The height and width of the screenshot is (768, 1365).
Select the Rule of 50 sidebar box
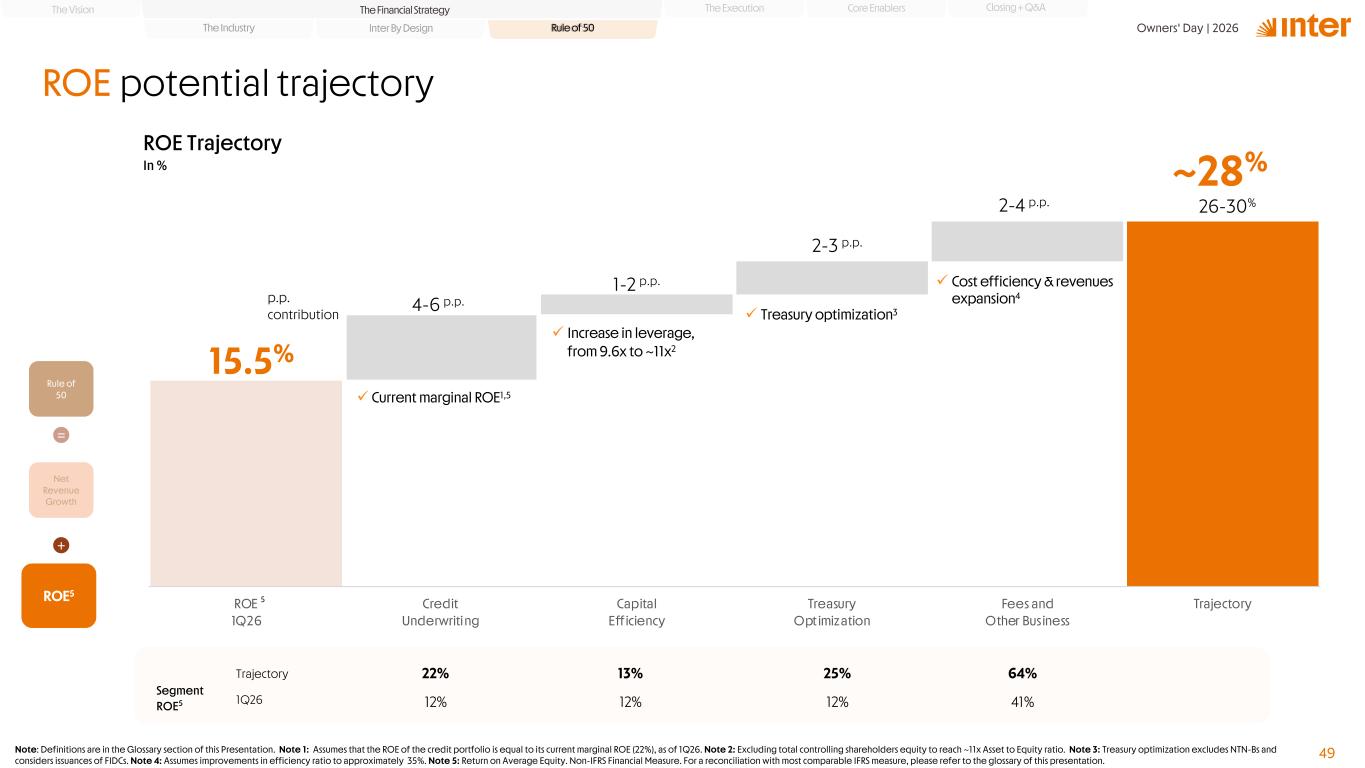61,388
